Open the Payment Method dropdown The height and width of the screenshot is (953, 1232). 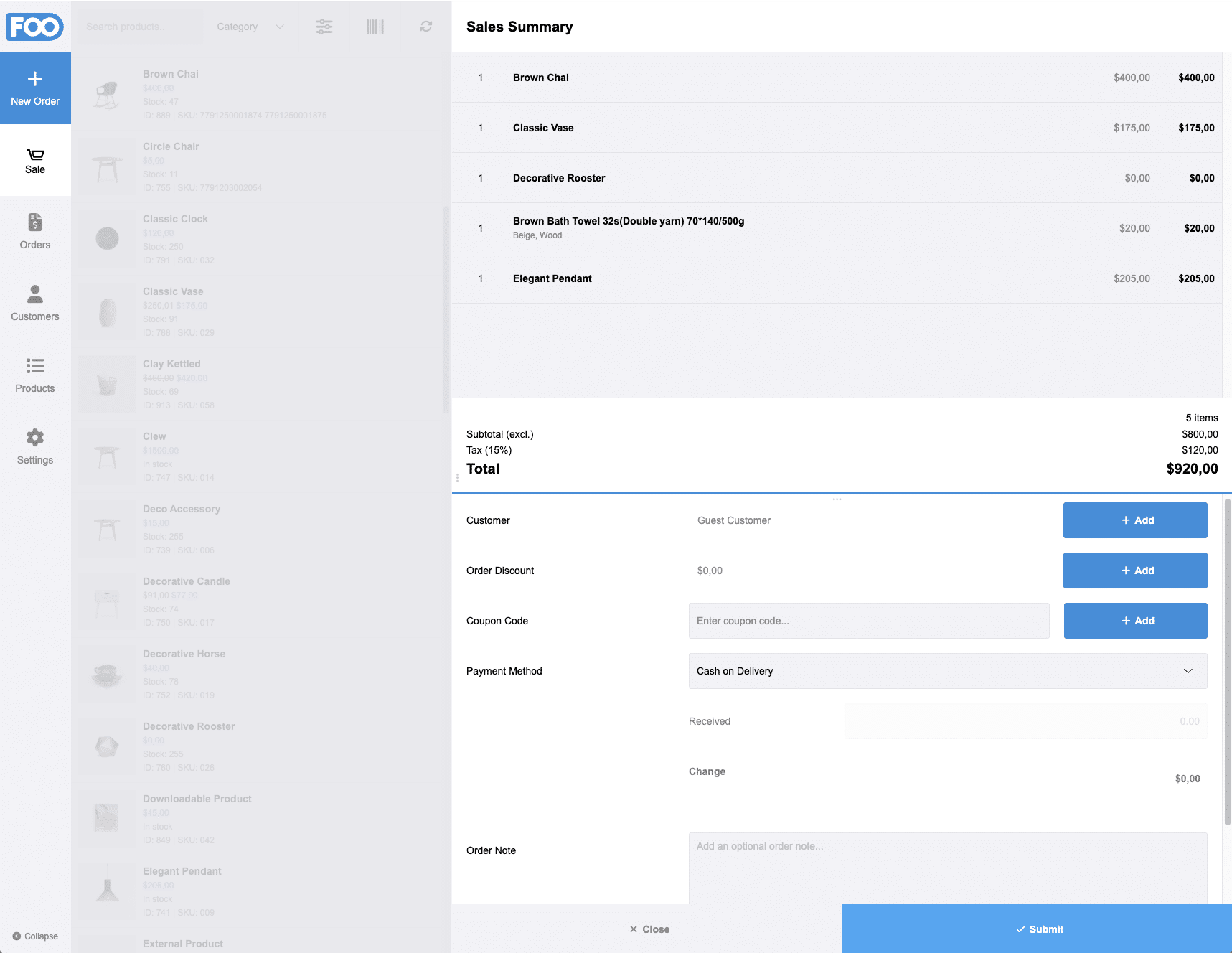tap(947, 671)
